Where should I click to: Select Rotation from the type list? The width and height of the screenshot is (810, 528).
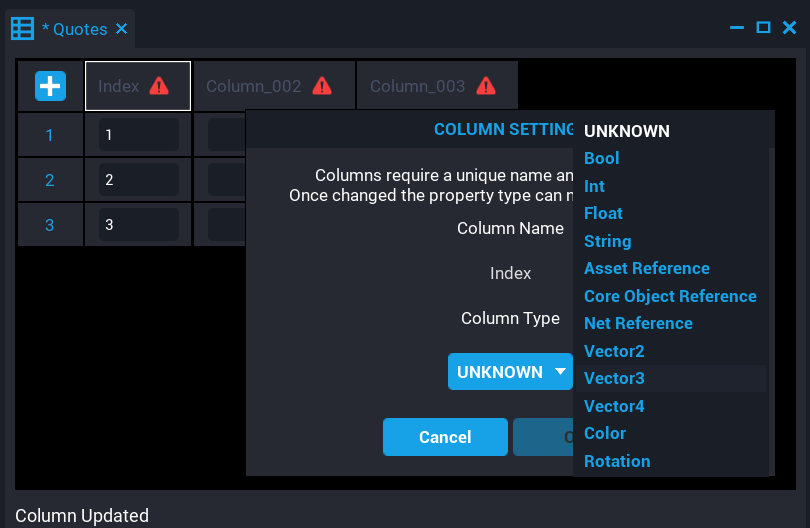617,461
